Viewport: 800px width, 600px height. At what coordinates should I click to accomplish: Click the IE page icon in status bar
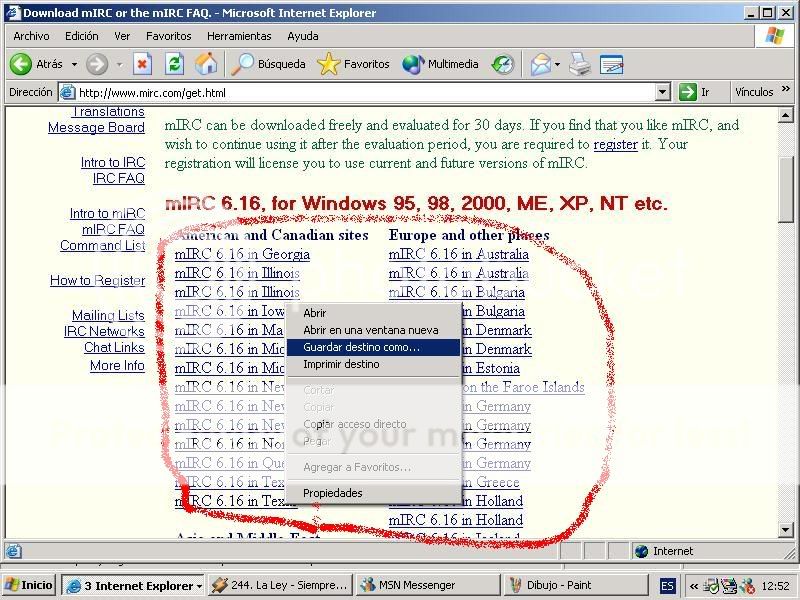(x=13, y=551)
